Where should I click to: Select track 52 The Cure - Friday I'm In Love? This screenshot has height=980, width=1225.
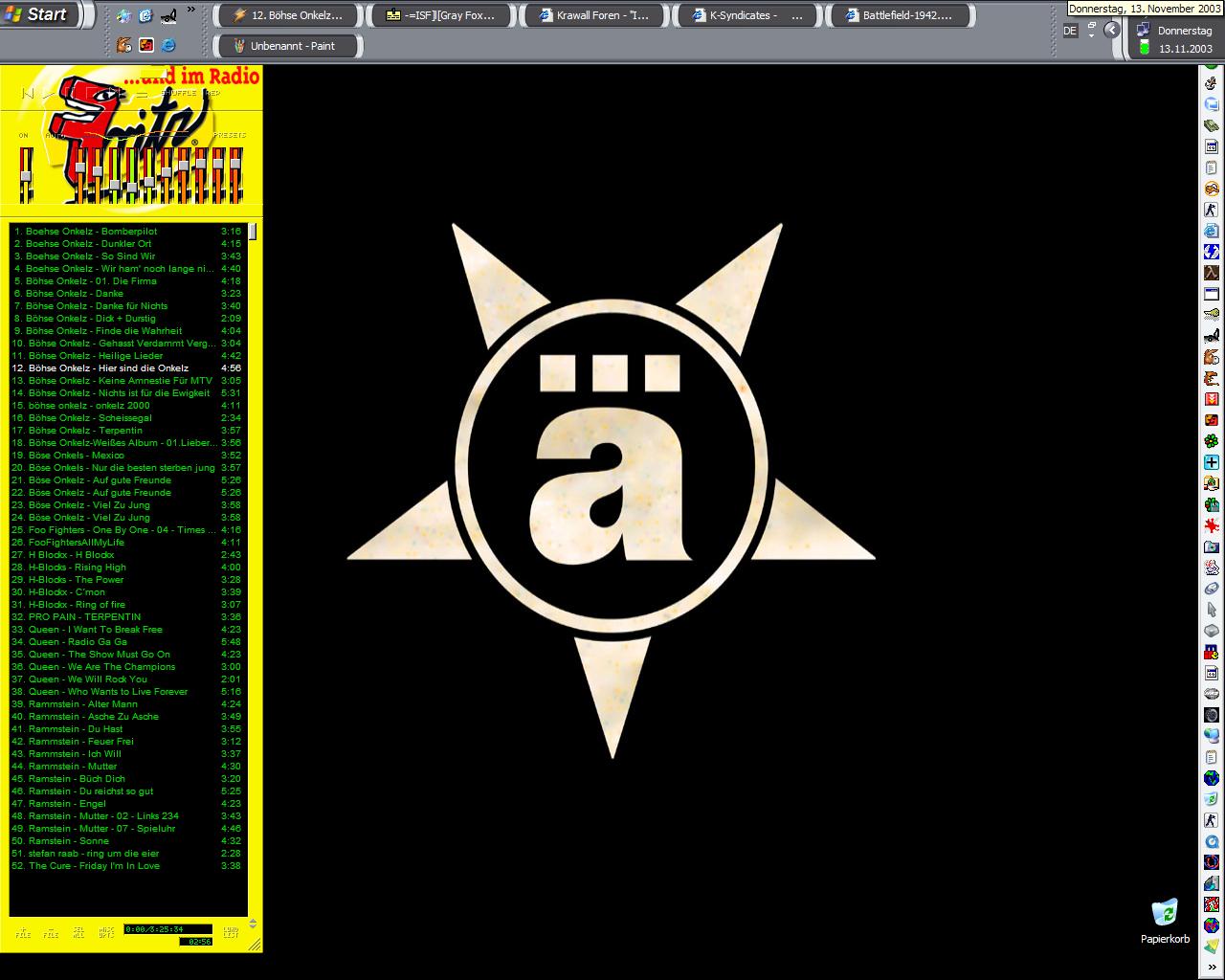127,865
